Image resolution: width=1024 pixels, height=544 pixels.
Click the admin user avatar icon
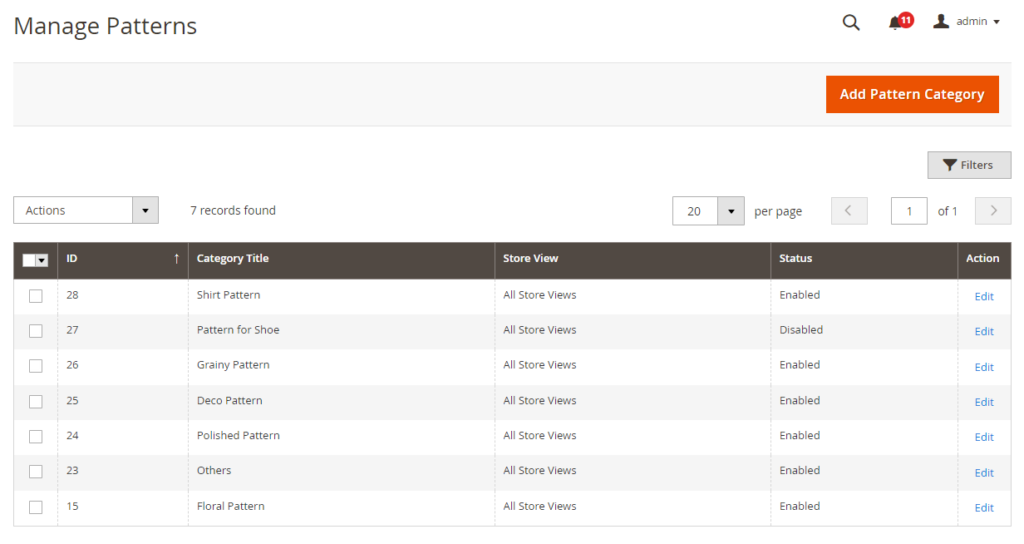coord(941,21)
